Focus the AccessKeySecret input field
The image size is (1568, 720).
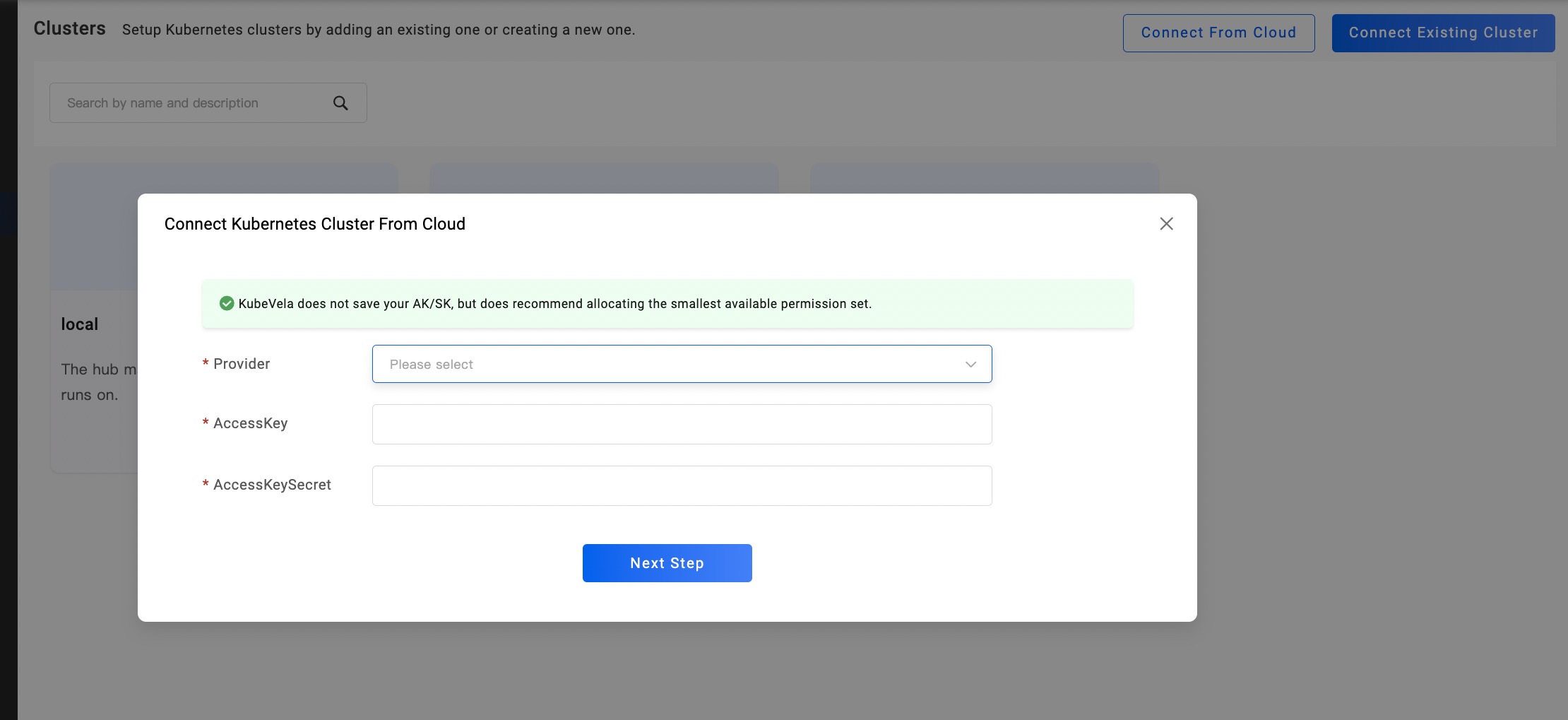click(x=682, y=485)
